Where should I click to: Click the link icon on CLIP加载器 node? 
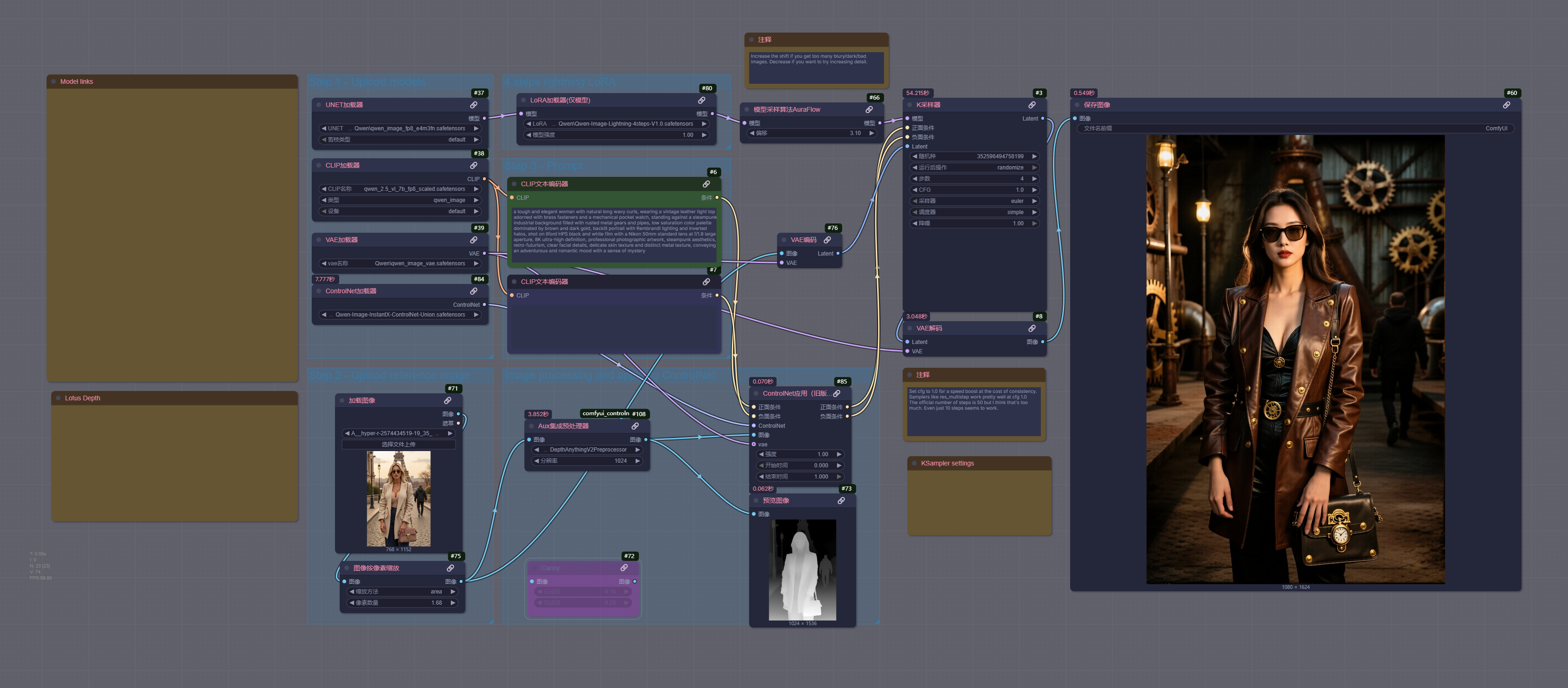(x=474, y=165)
